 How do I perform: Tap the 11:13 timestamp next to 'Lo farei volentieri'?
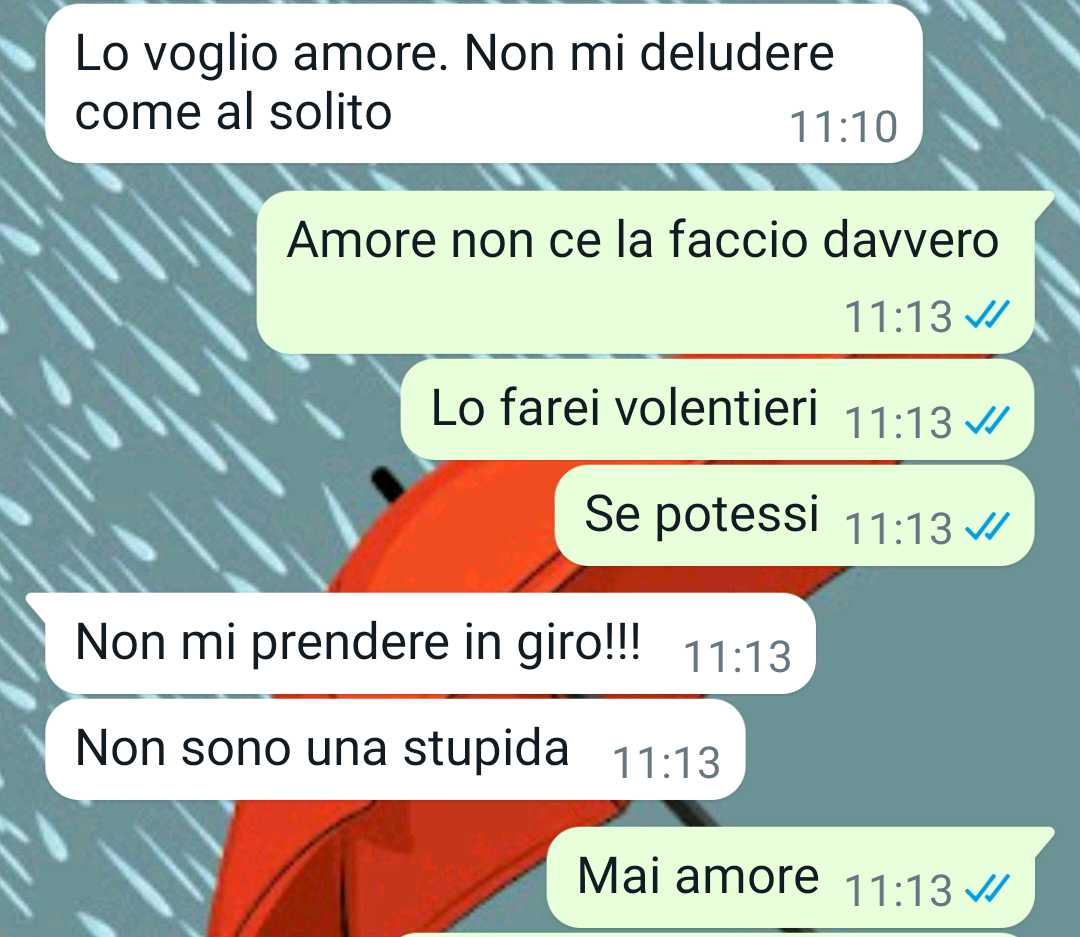click(x=898, y=422)
